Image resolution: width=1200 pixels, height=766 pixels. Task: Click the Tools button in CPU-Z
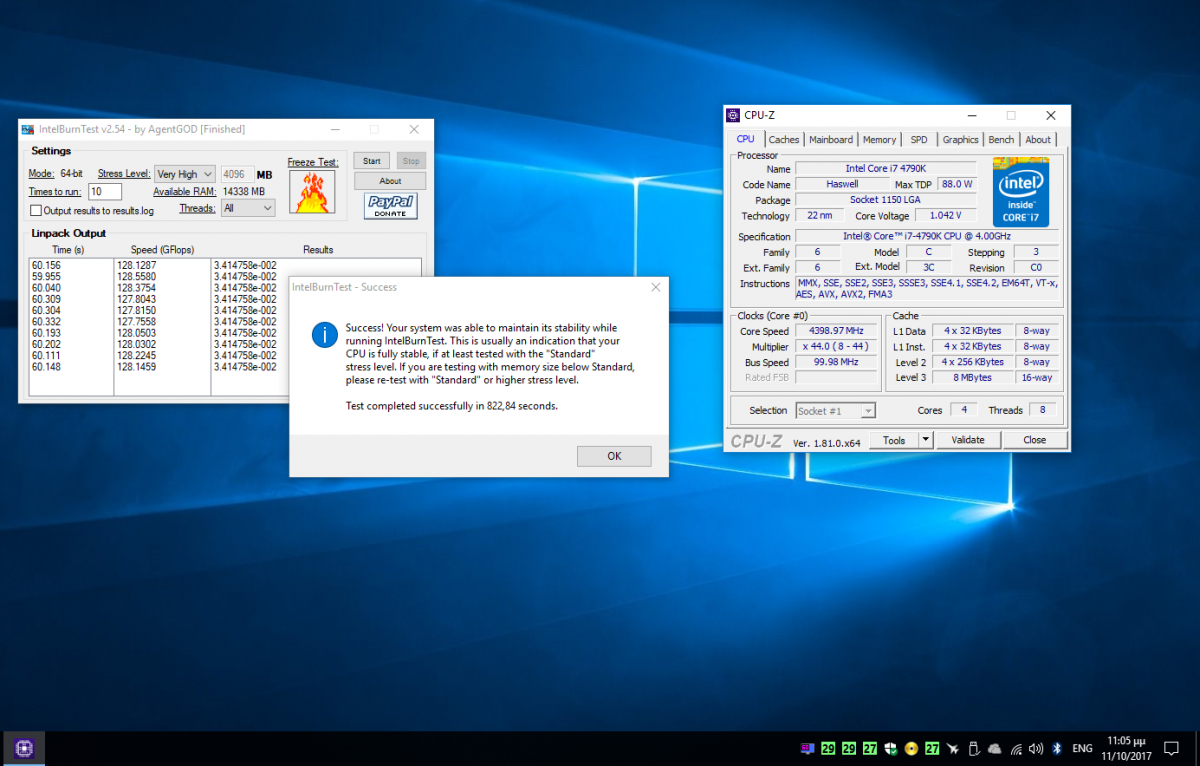pos(894,440)
